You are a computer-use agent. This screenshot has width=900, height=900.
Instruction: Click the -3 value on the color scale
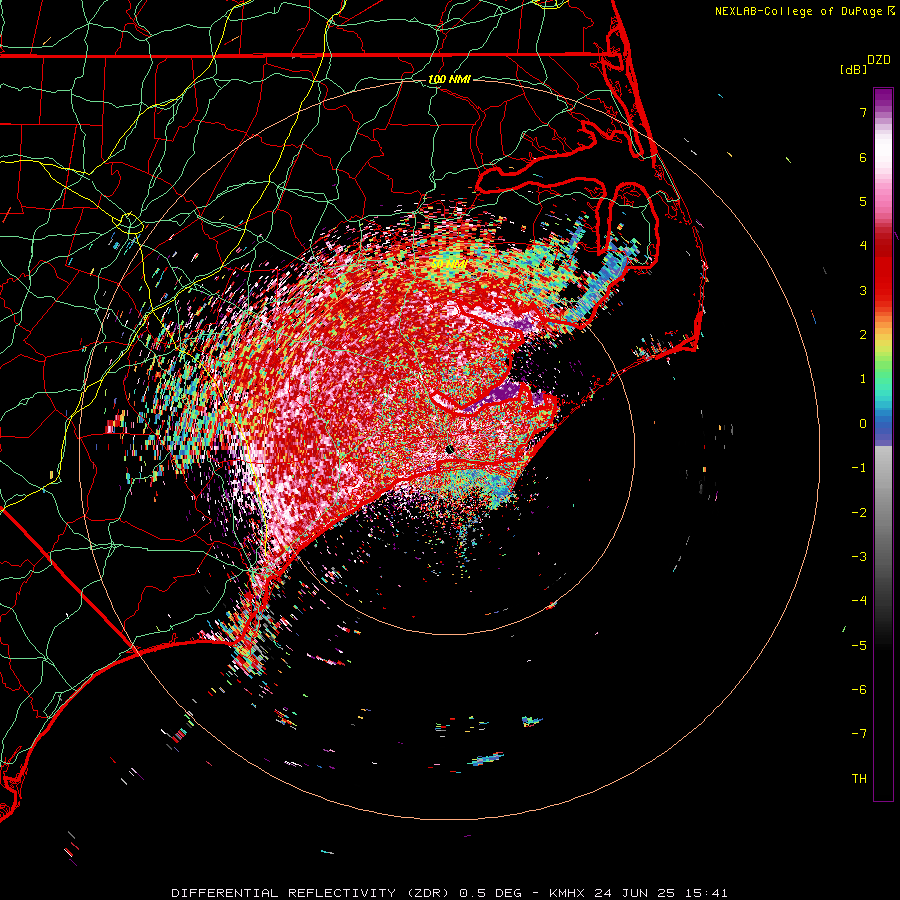click(x=859, y=557)
